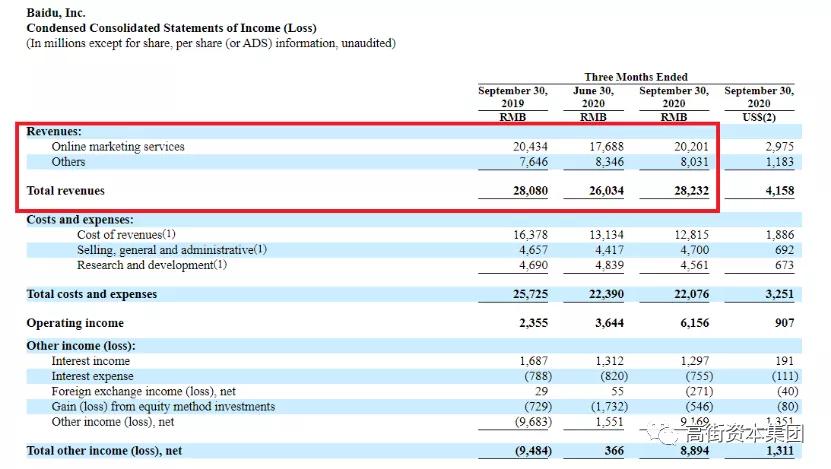The height and width of the screenshot is (469, 831).
Task: Click Cost of revenues value 16,378
Action: click(530, 235)
